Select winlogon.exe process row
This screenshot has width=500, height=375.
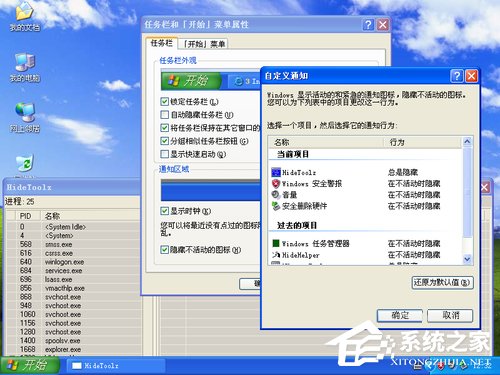click(73, 262)
